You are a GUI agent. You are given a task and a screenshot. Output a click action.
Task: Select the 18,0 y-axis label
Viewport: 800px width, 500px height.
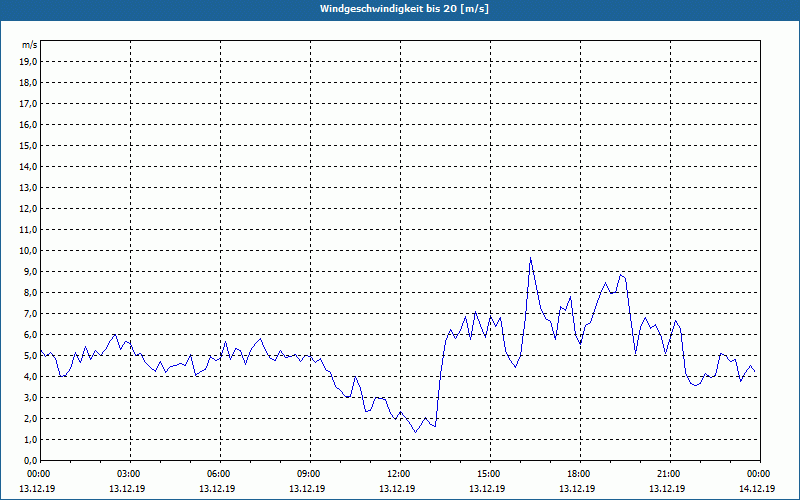coord(28,83)
